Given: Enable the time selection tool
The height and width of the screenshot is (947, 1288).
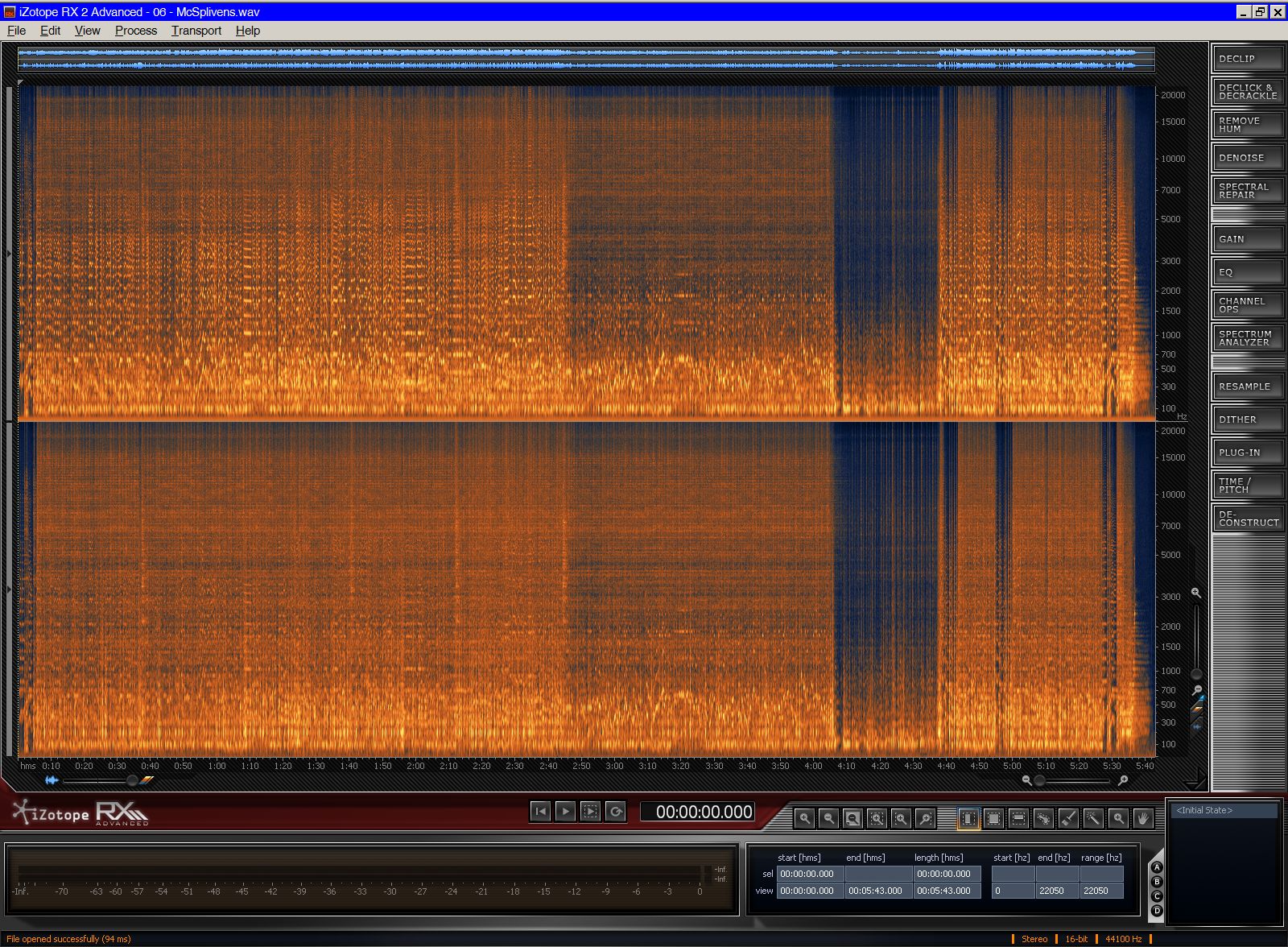Looking at the screenshot, I should (x=968, y=818).
